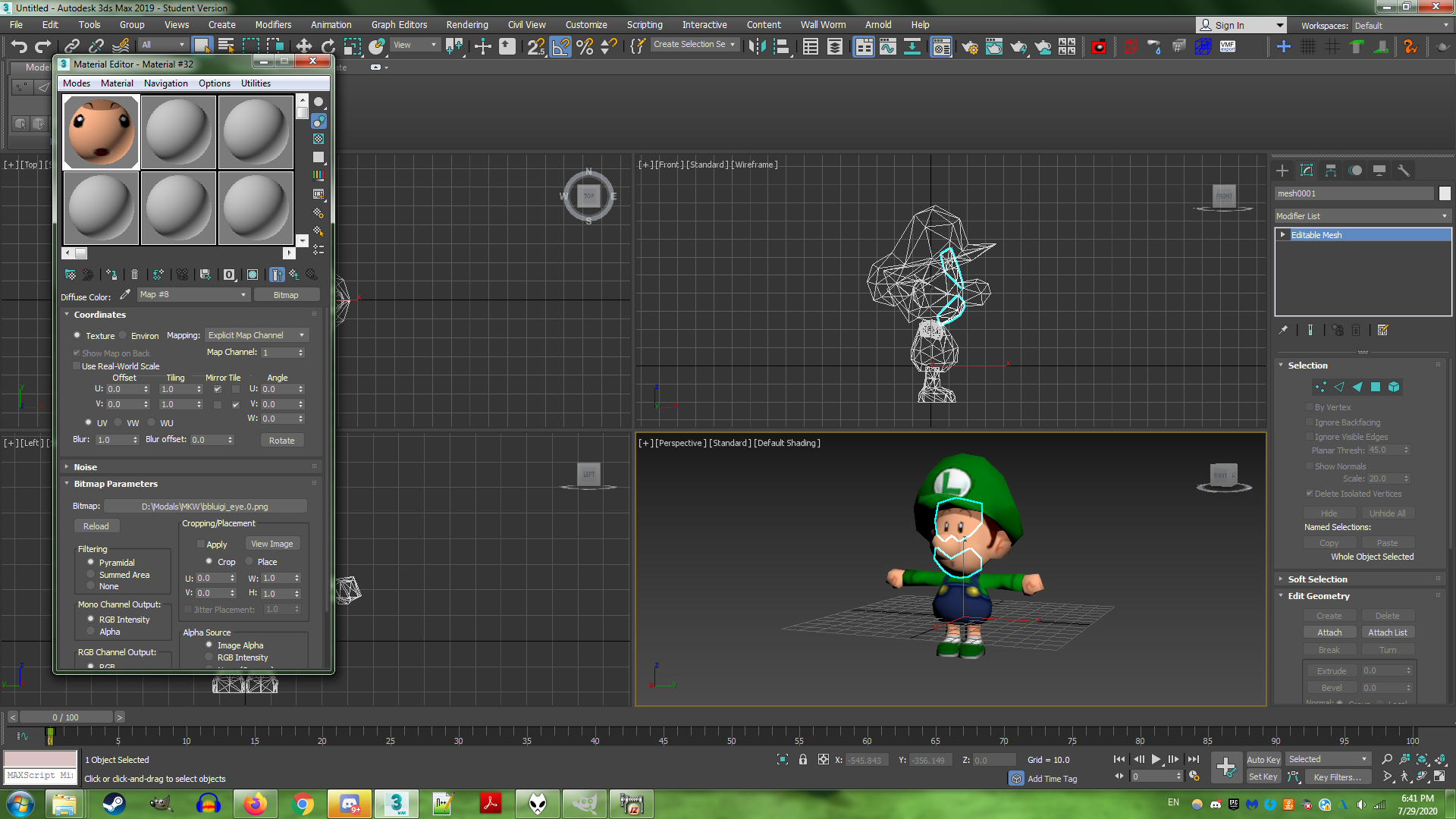Open the Curve Editor from toolbar

888,46
